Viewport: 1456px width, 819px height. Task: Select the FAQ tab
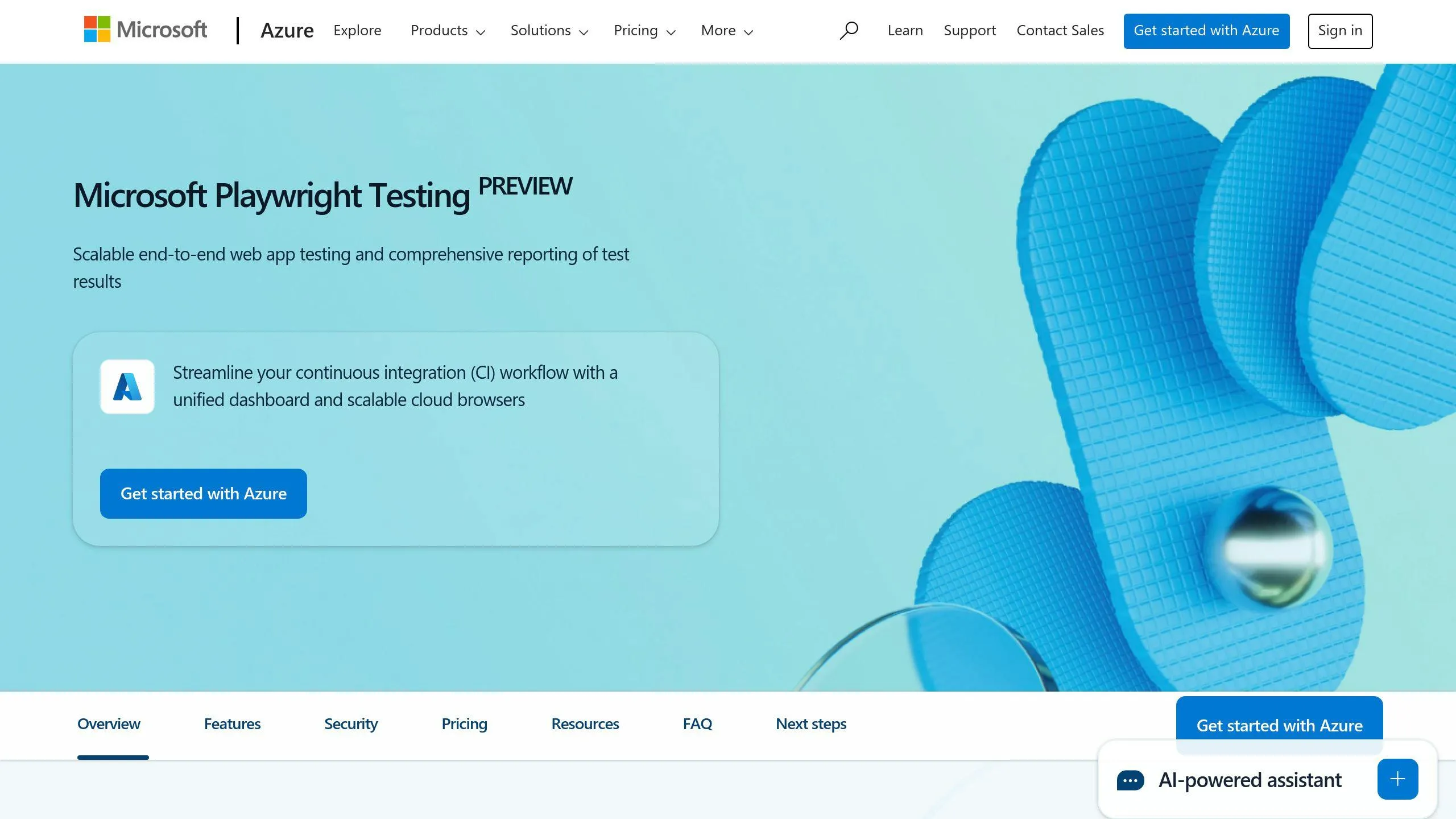coord(697,723)
